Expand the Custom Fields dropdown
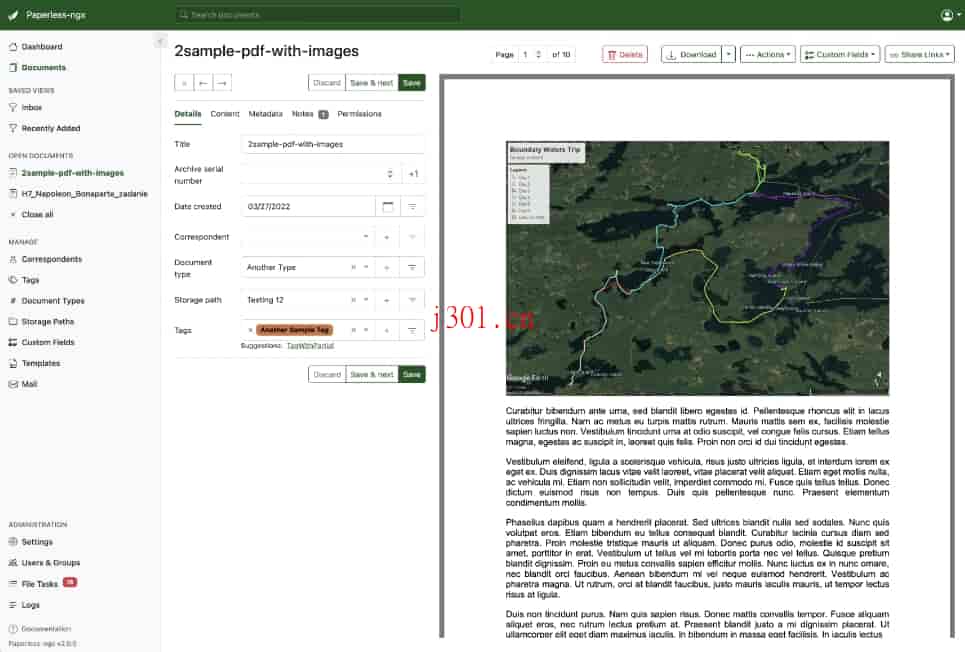Image resolution: width=965 pixels, height=652 pixels. point(840,55)
